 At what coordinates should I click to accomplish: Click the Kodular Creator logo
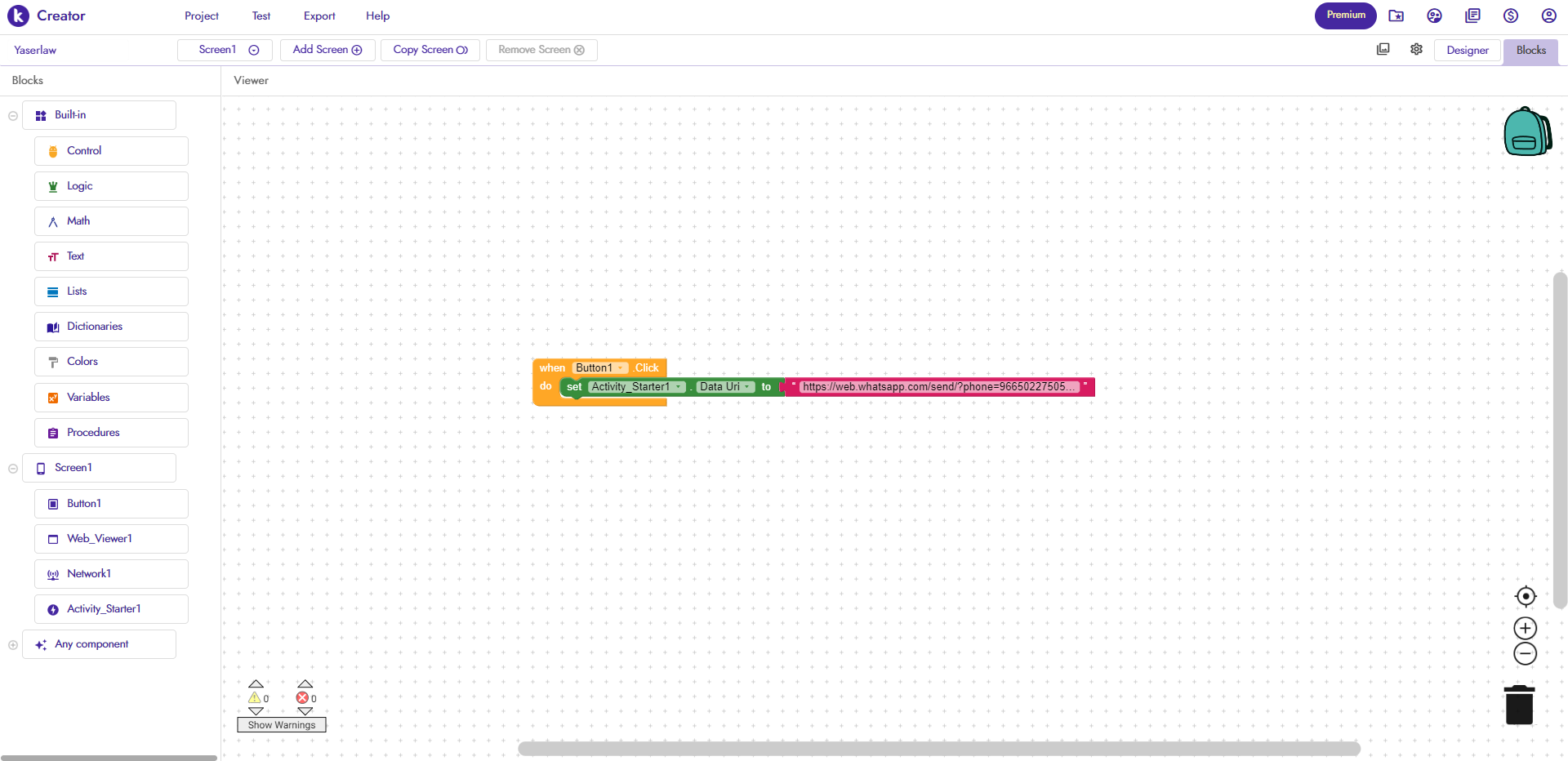(47, 16)
